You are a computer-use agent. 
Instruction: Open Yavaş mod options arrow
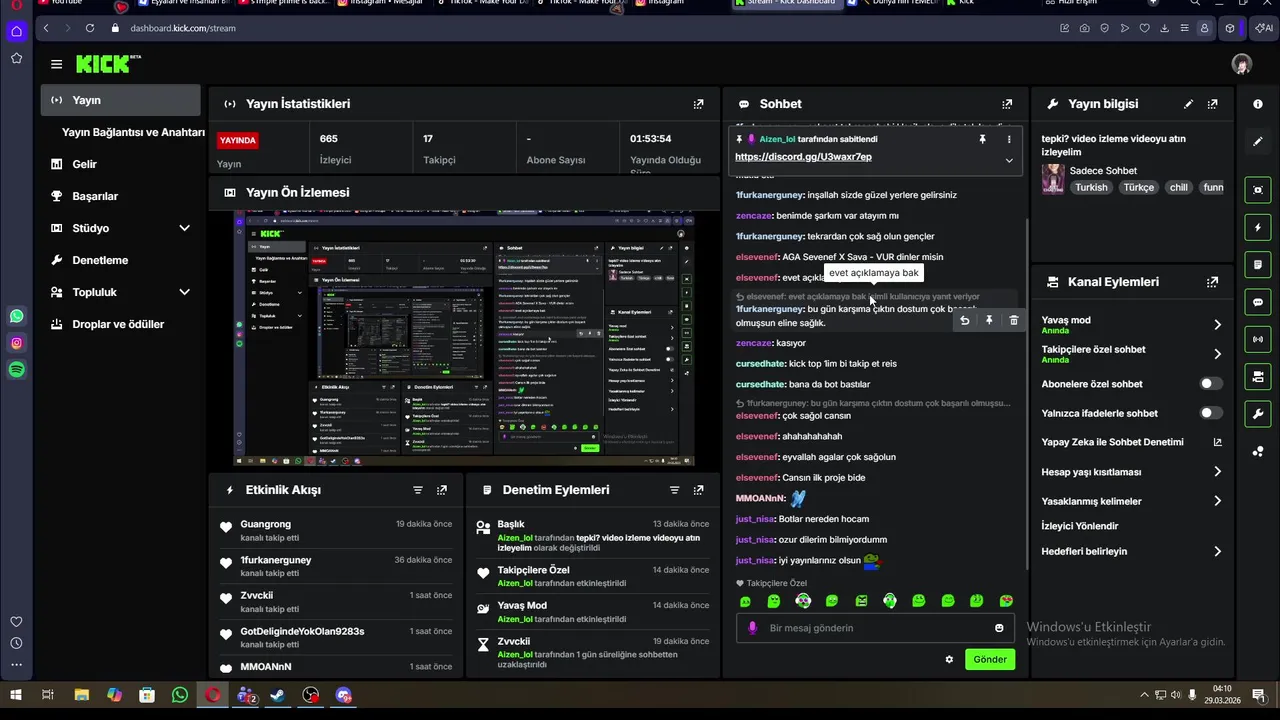click(x=1217, y=325)
